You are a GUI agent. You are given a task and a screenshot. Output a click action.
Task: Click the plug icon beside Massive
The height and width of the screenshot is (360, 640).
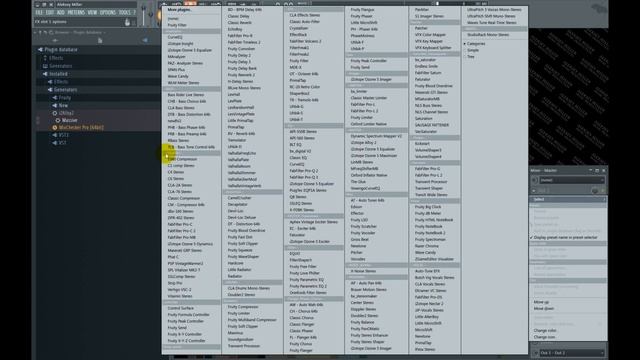coord(58,120)
